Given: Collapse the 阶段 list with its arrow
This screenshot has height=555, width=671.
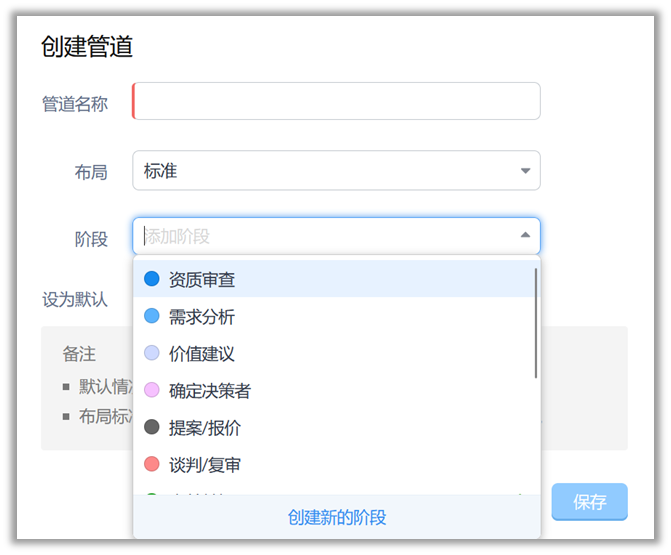Looking at the screenshot, I should [x=525, y=236].
